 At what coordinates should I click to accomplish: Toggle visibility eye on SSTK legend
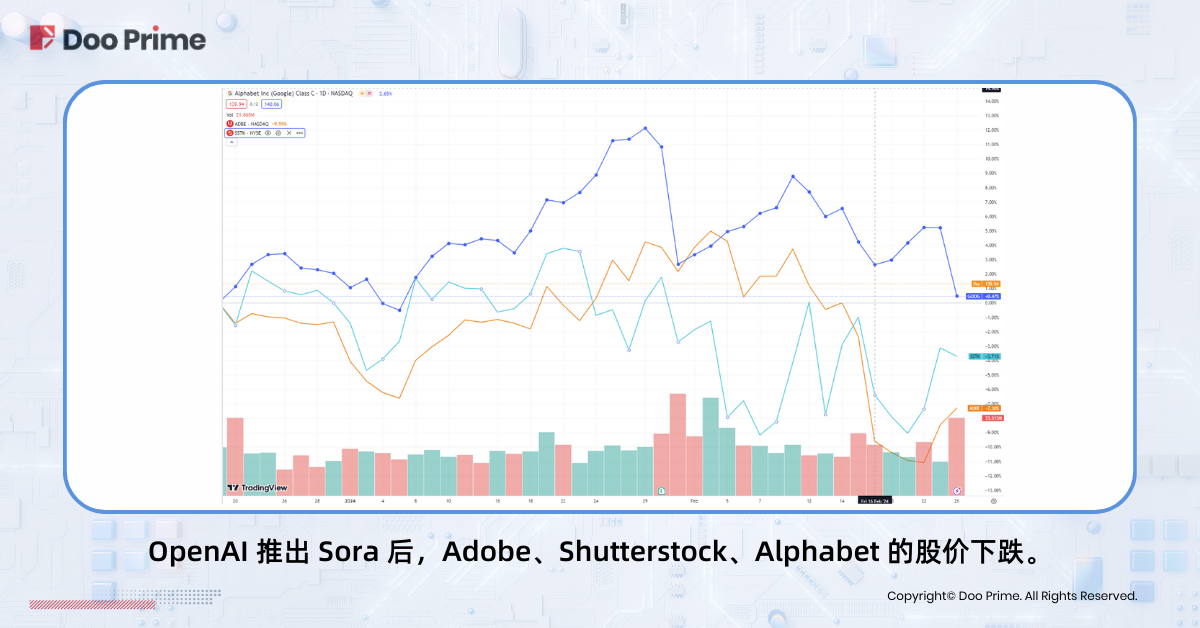tap(267, 132)
